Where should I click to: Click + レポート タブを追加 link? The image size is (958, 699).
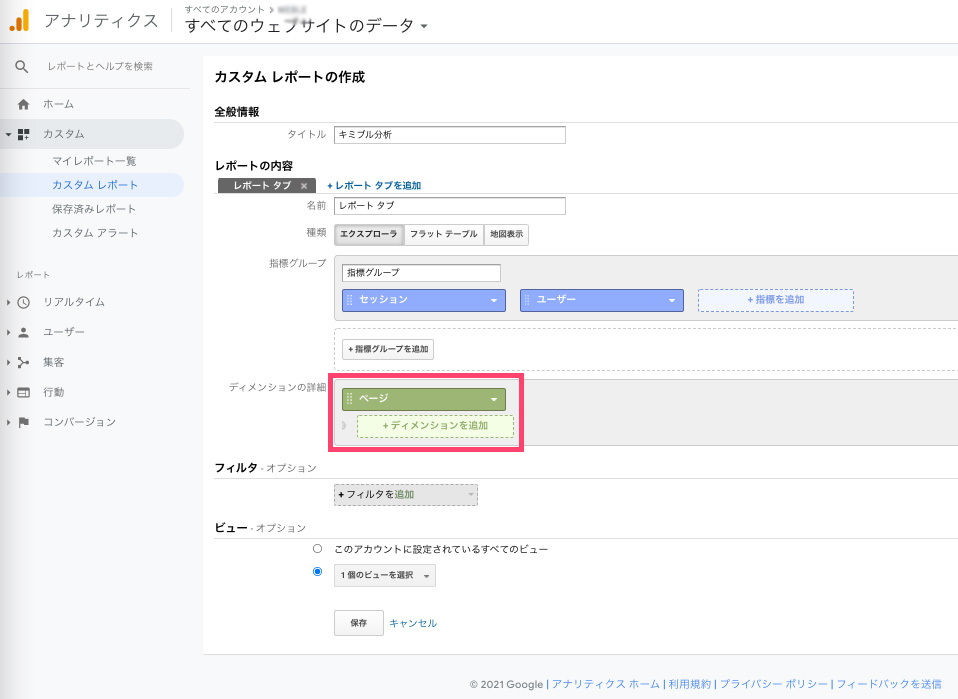[x=374, y=186]
